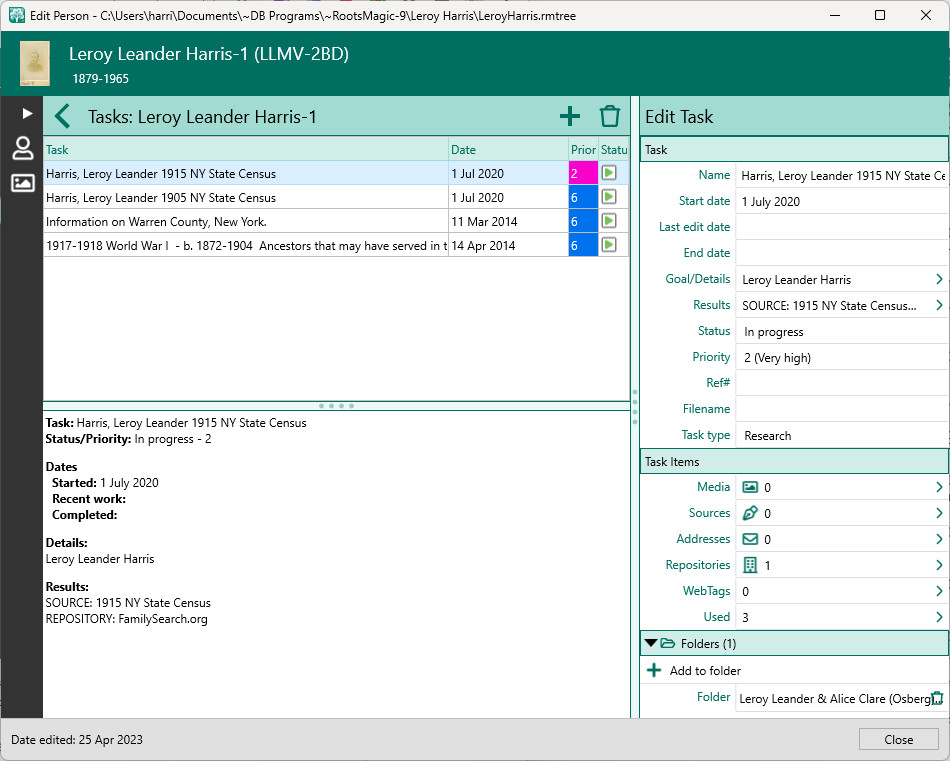Open the person view in the sidebar
The image size is (950, 761).
click(22, 149)
